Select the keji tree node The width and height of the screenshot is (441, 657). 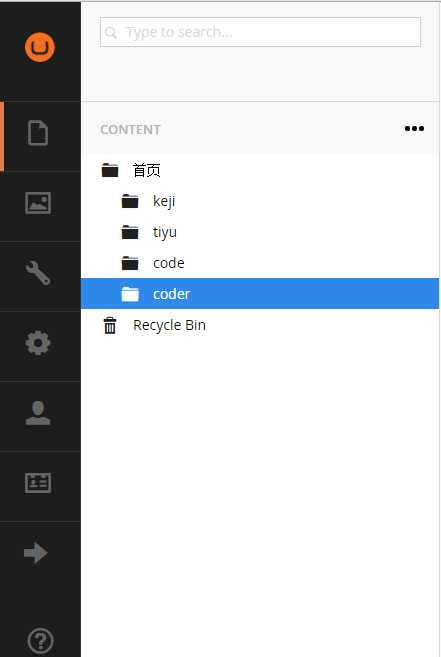click(164, 202)
